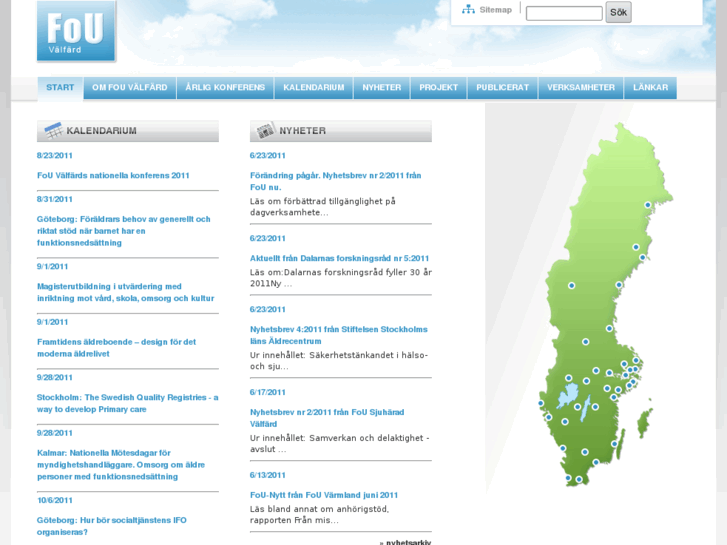Click the FoU Välfärd logo

pyautogui.click(x=77, y=31)
